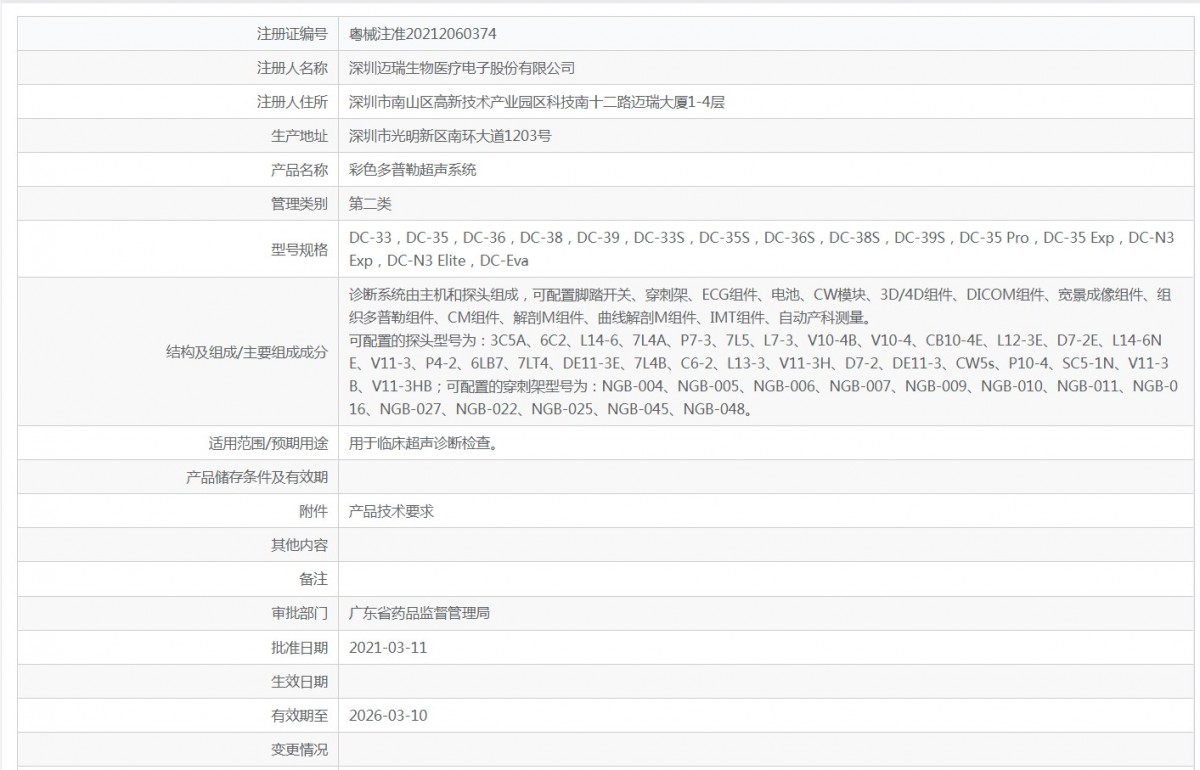Viewport: 1200px width, 770px height.
Task: Select the 注册人名称 label
Action: click(292, 68)
